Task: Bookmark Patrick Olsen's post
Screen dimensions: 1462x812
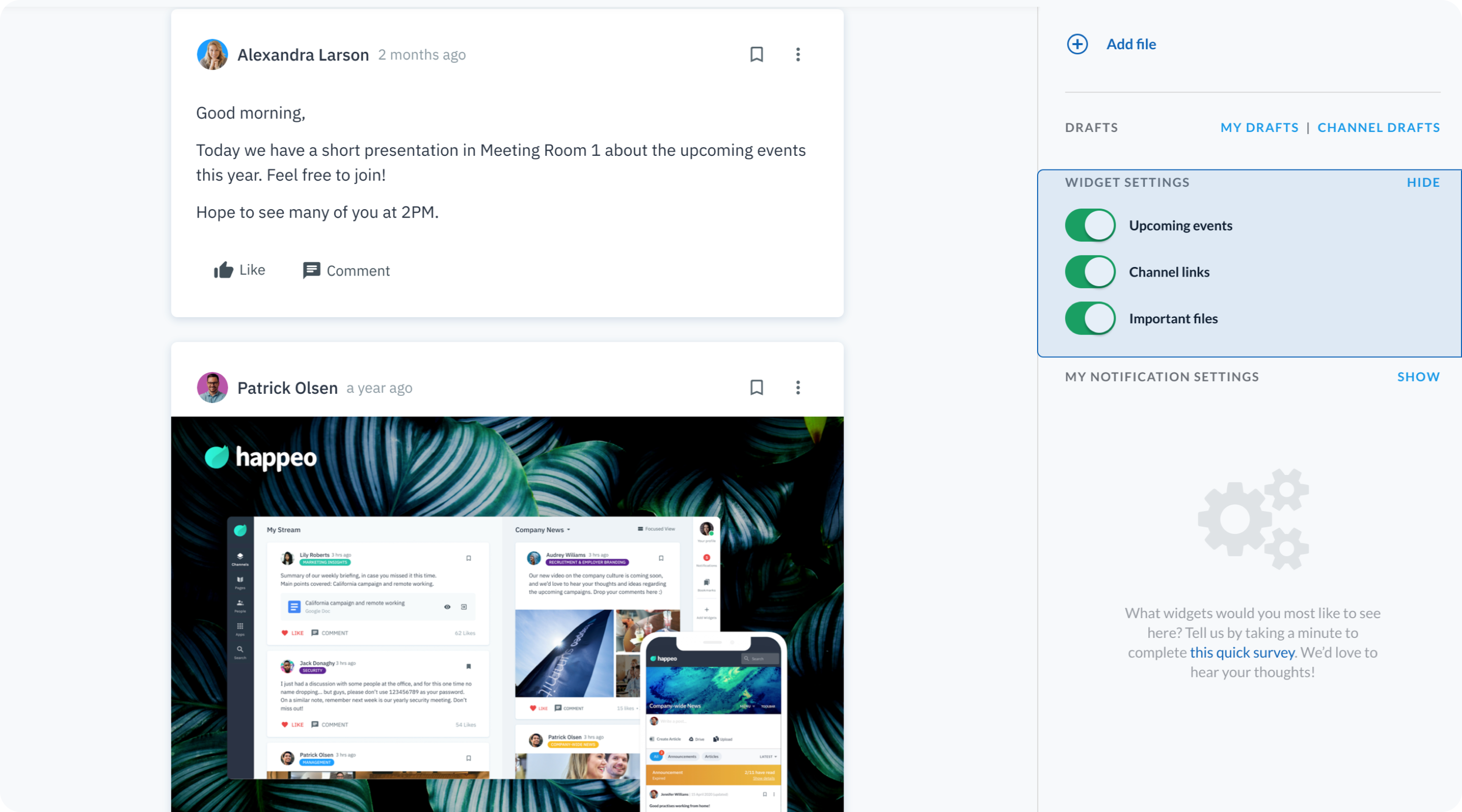Action: tap(756, 388)
